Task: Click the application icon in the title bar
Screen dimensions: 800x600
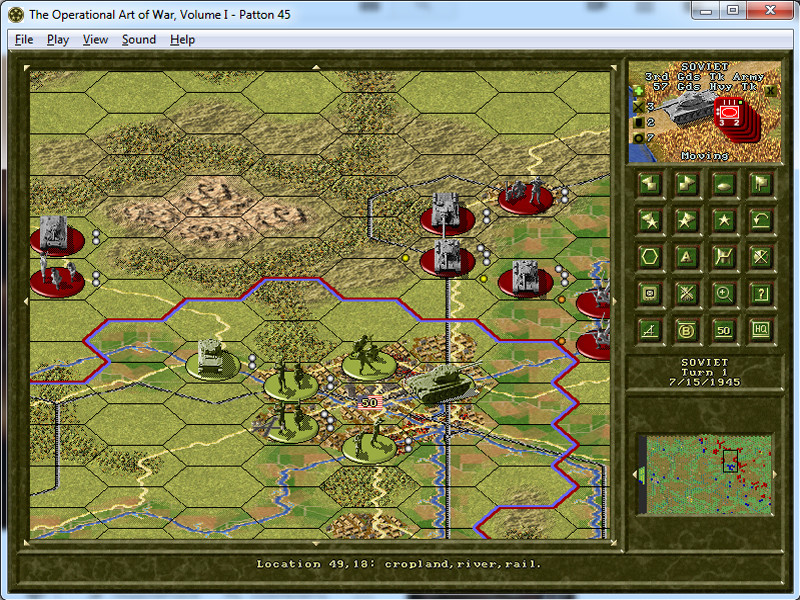Action: (x=16, y=15)
